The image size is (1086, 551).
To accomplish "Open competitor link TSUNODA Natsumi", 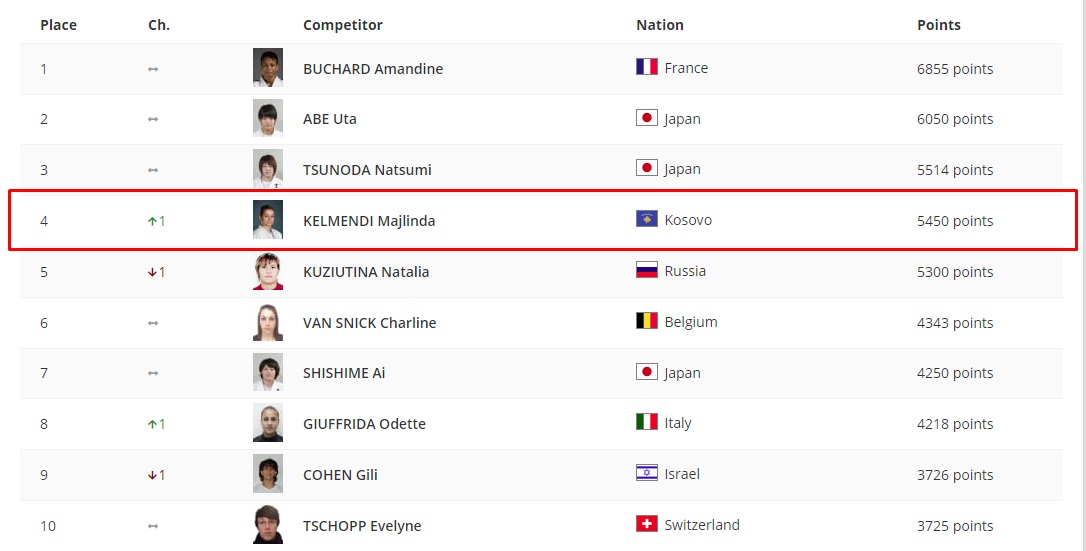I will tap(367, 170).
